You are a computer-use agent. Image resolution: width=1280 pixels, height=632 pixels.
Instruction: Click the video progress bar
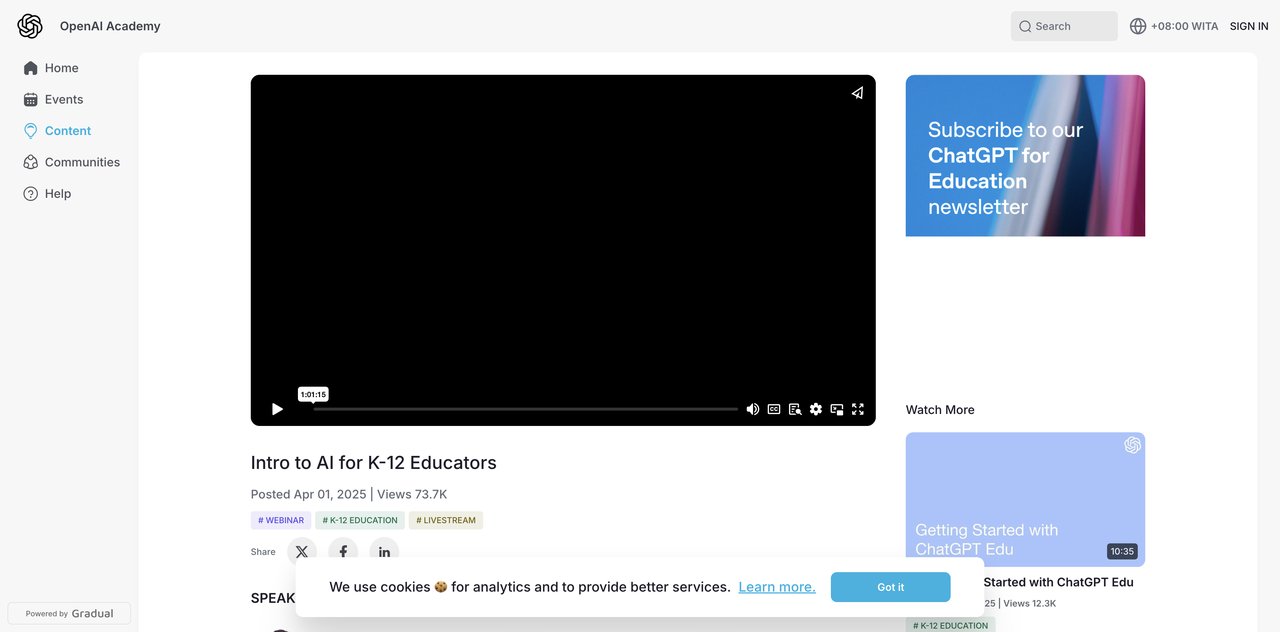[x=526, y=409]
